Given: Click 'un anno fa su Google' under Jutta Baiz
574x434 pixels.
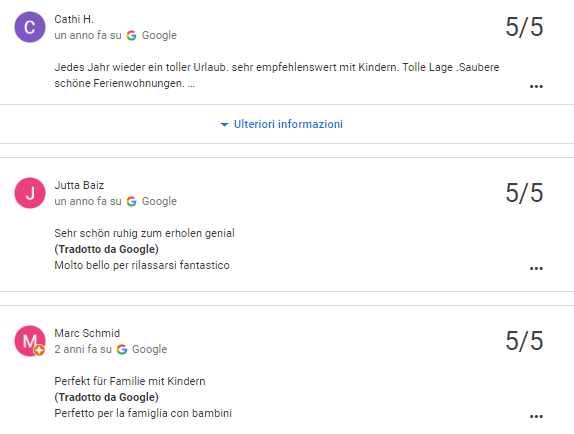Looking at the screenshot, I should coord(116,201).
